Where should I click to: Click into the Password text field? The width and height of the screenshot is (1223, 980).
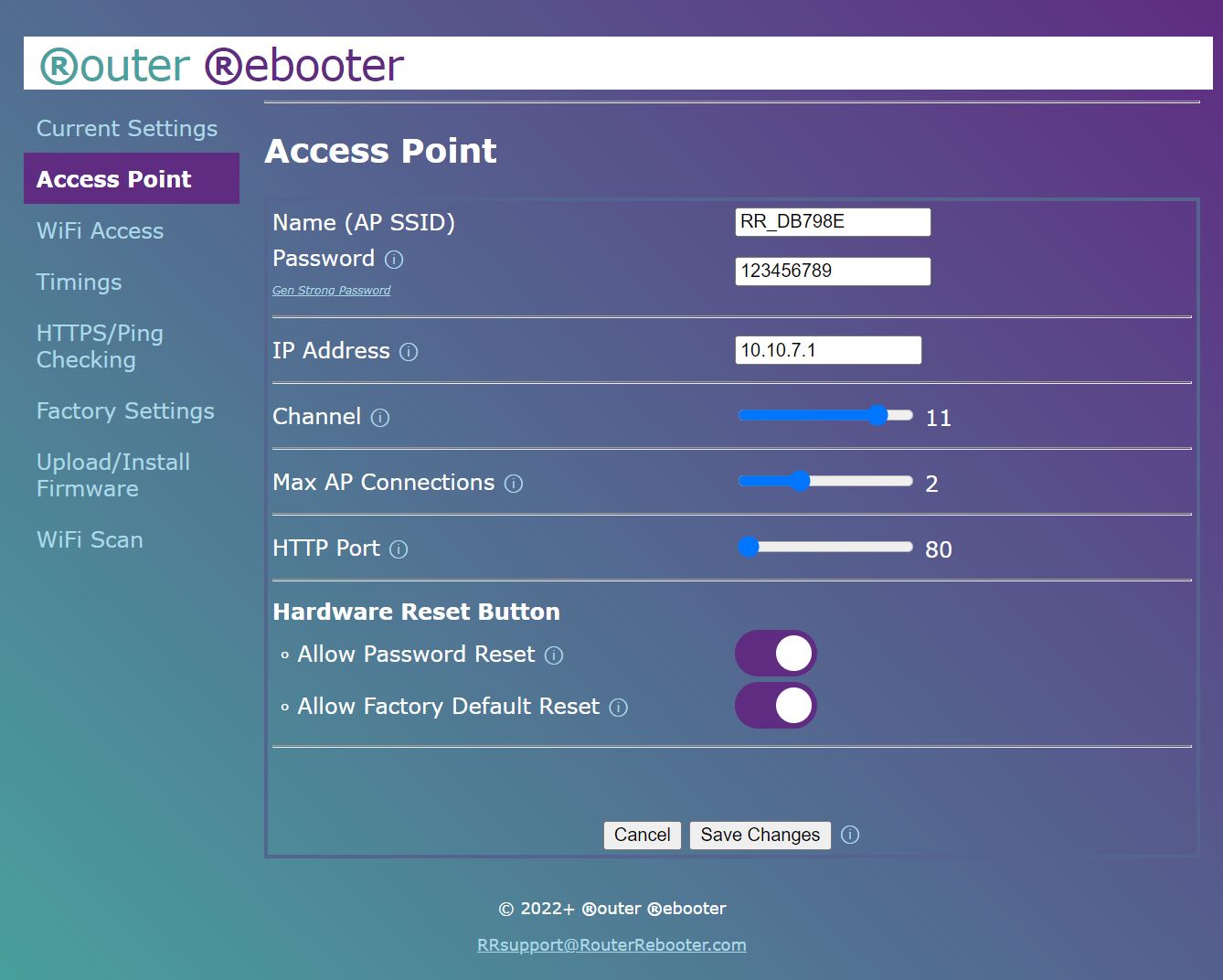point(833,272)
